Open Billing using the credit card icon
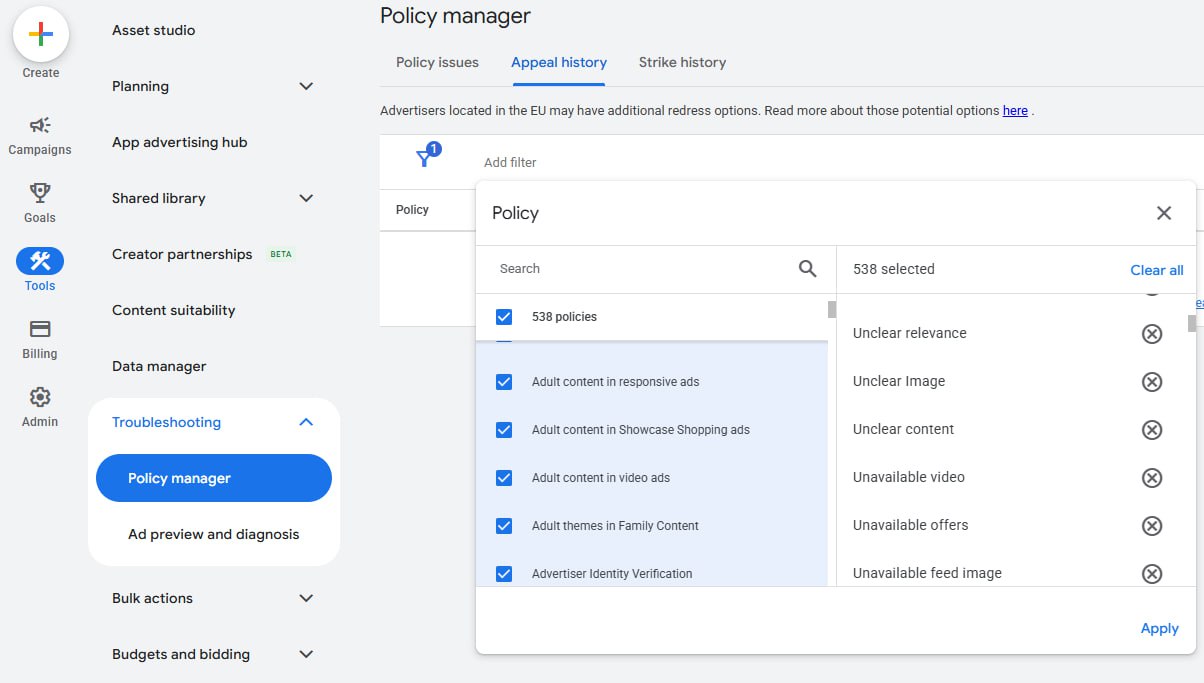1204x683 pixels. coord(40,329)
